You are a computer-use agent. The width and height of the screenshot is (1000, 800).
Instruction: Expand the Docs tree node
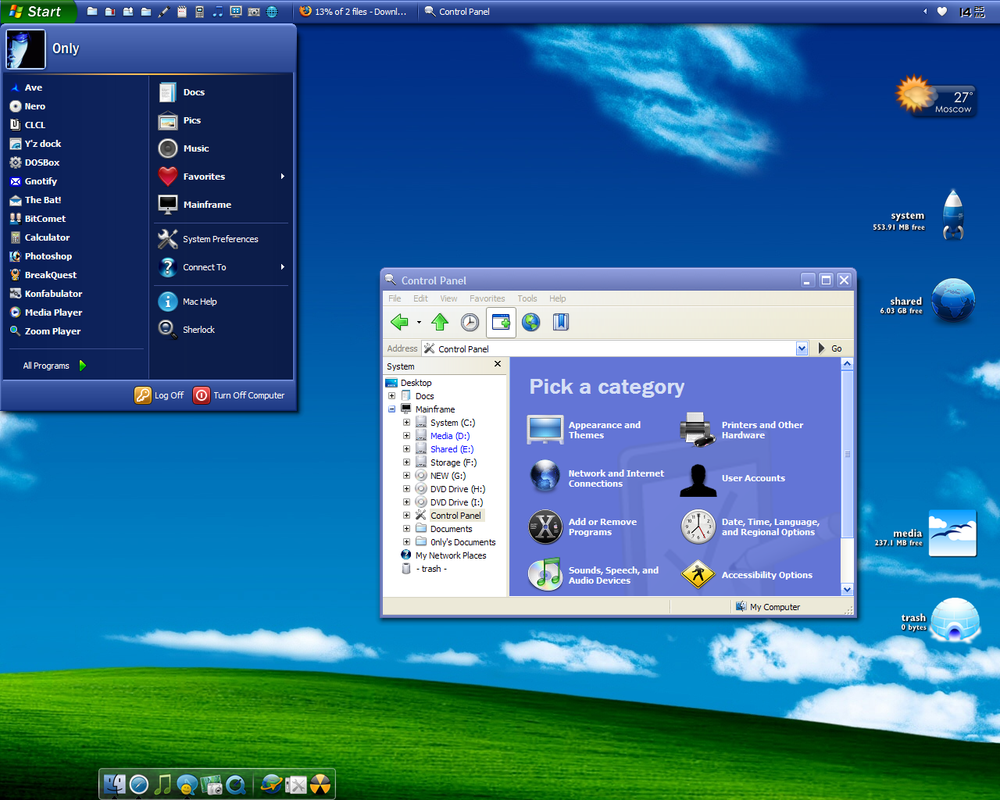pos(392,396)
